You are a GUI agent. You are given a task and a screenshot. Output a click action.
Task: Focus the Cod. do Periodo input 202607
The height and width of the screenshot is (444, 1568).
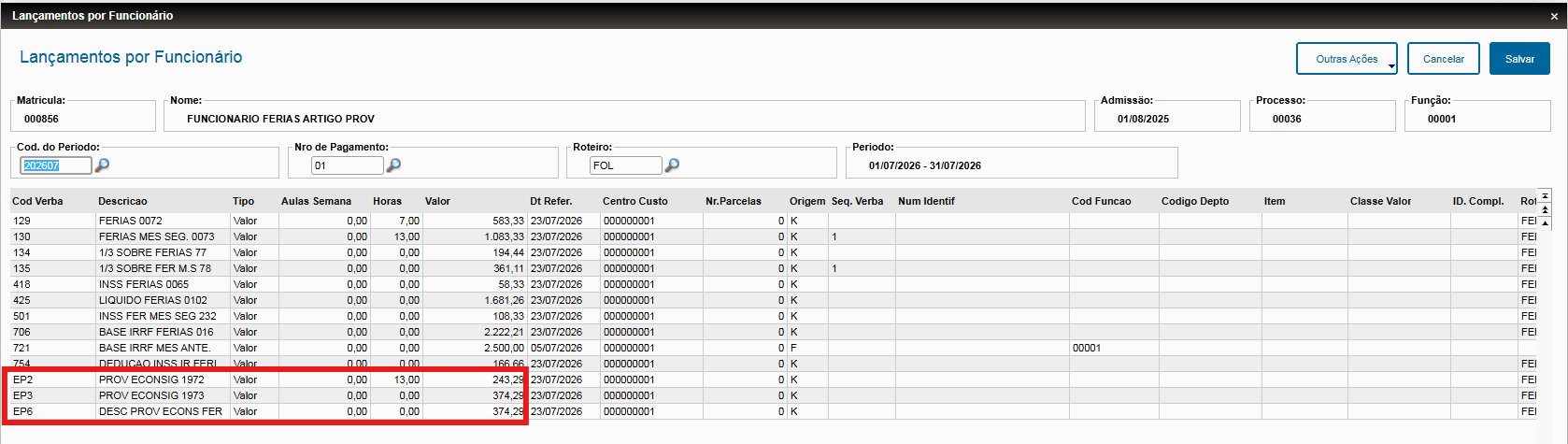pyautogui.click(x=56, y=165)
